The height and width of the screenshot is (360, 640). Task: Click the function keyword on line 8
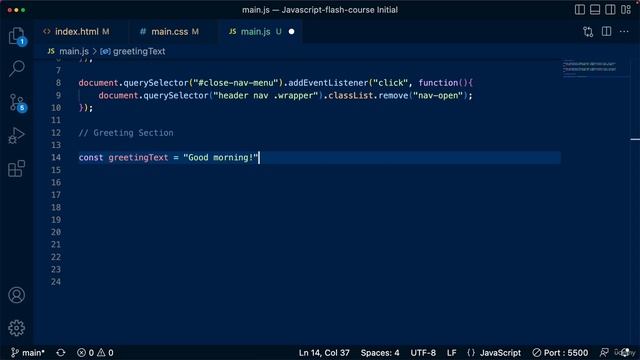point(438,83)
